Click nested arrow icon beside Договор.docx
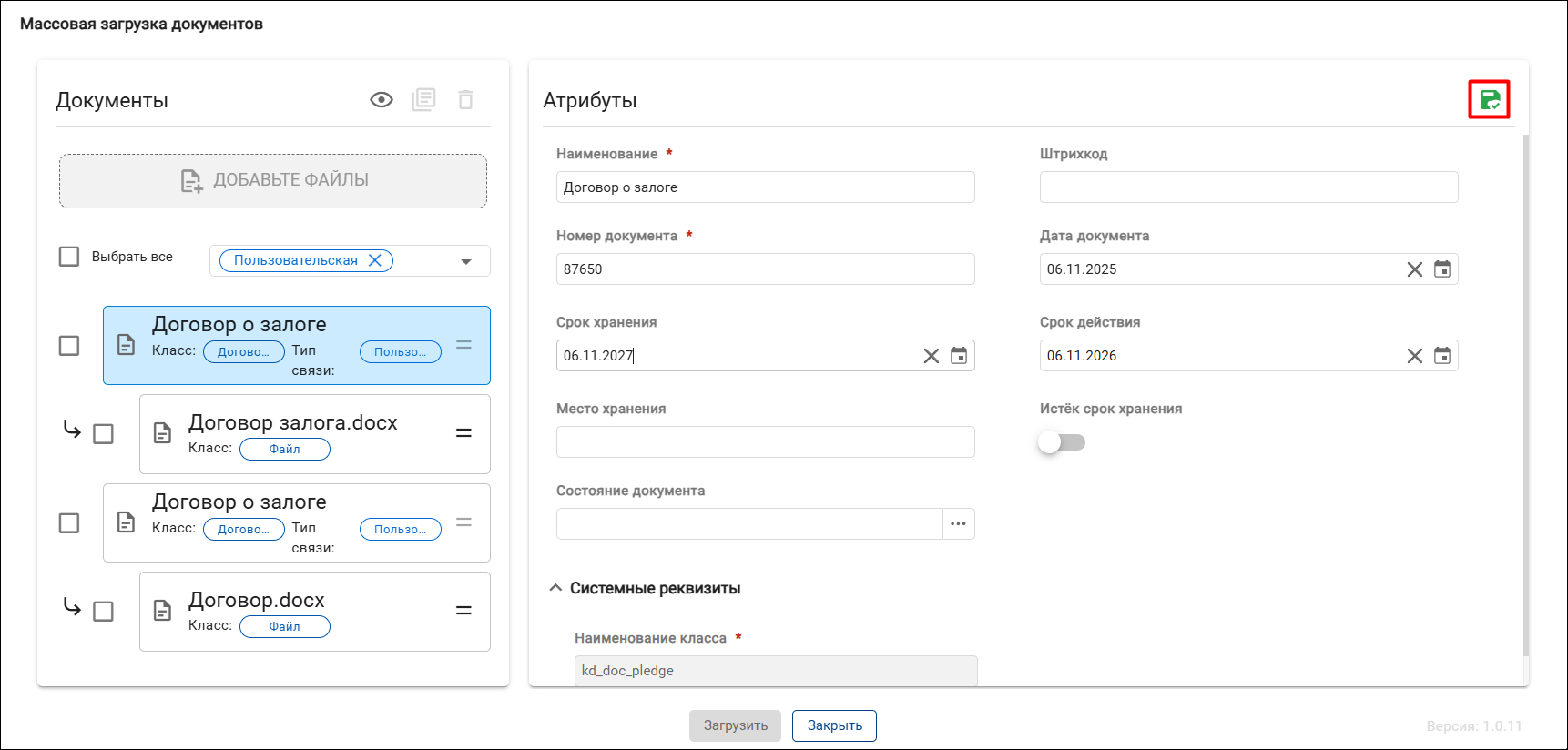The width and height of the screenshot is (1568, 750). point(72,607)
